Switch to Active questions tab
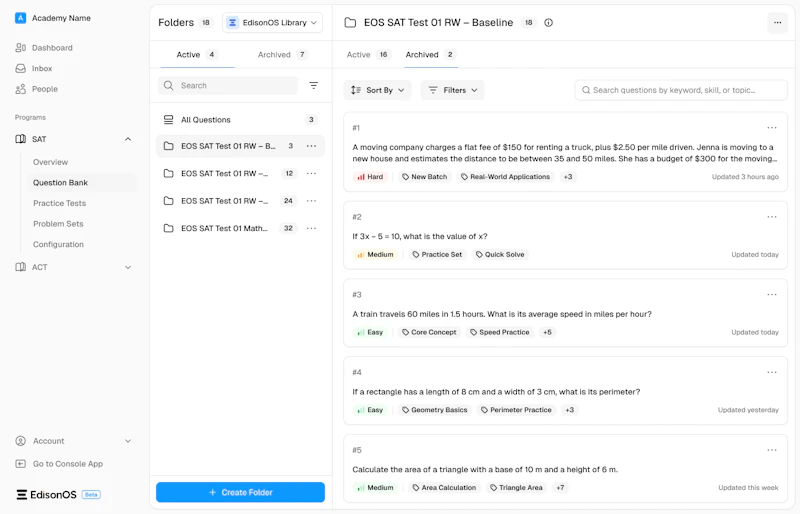The height and width of the screenshot is (514, 800). (x=367, y=55)
